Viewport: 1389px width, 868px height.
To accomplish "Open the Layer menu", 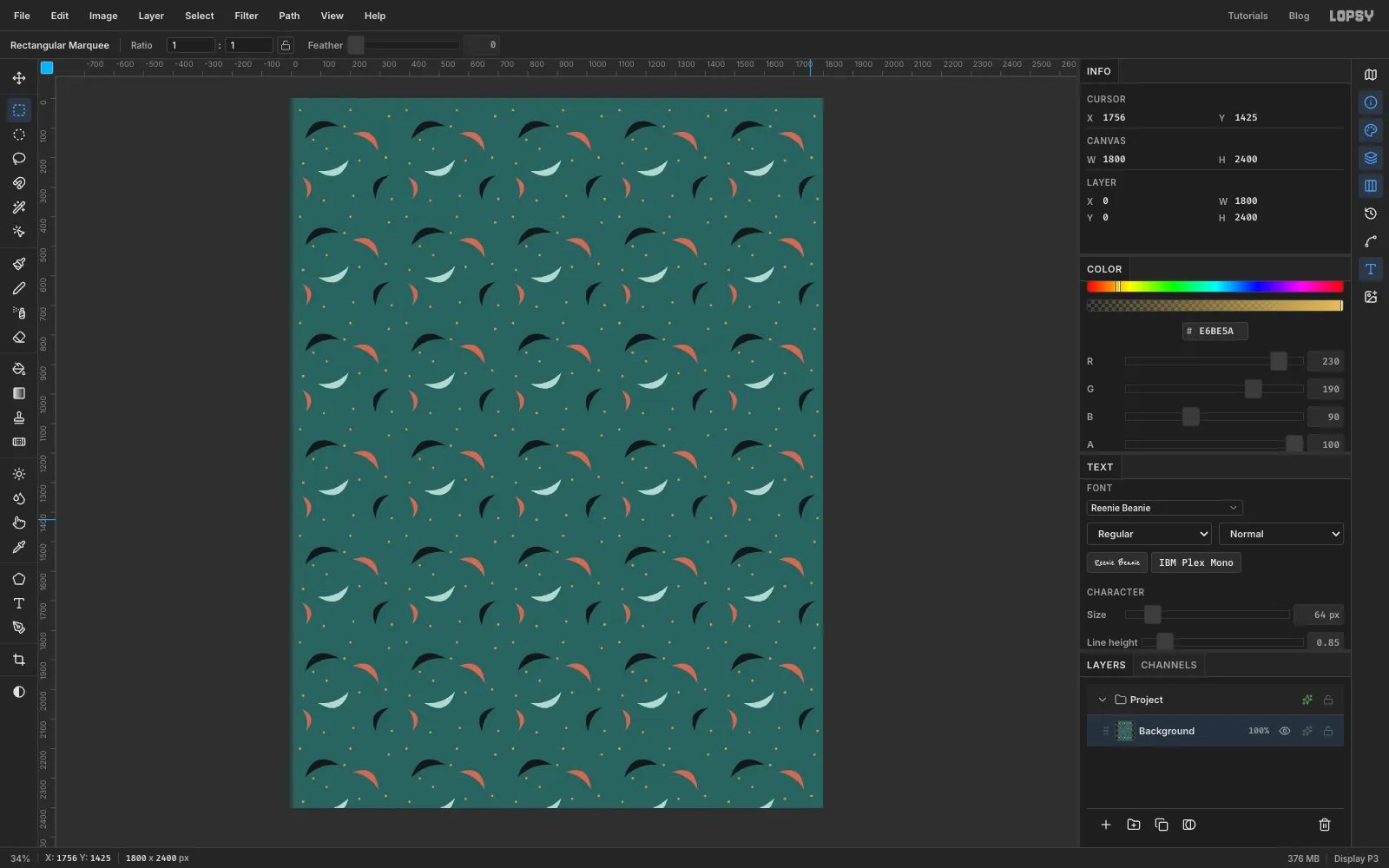I will (151, 16).
